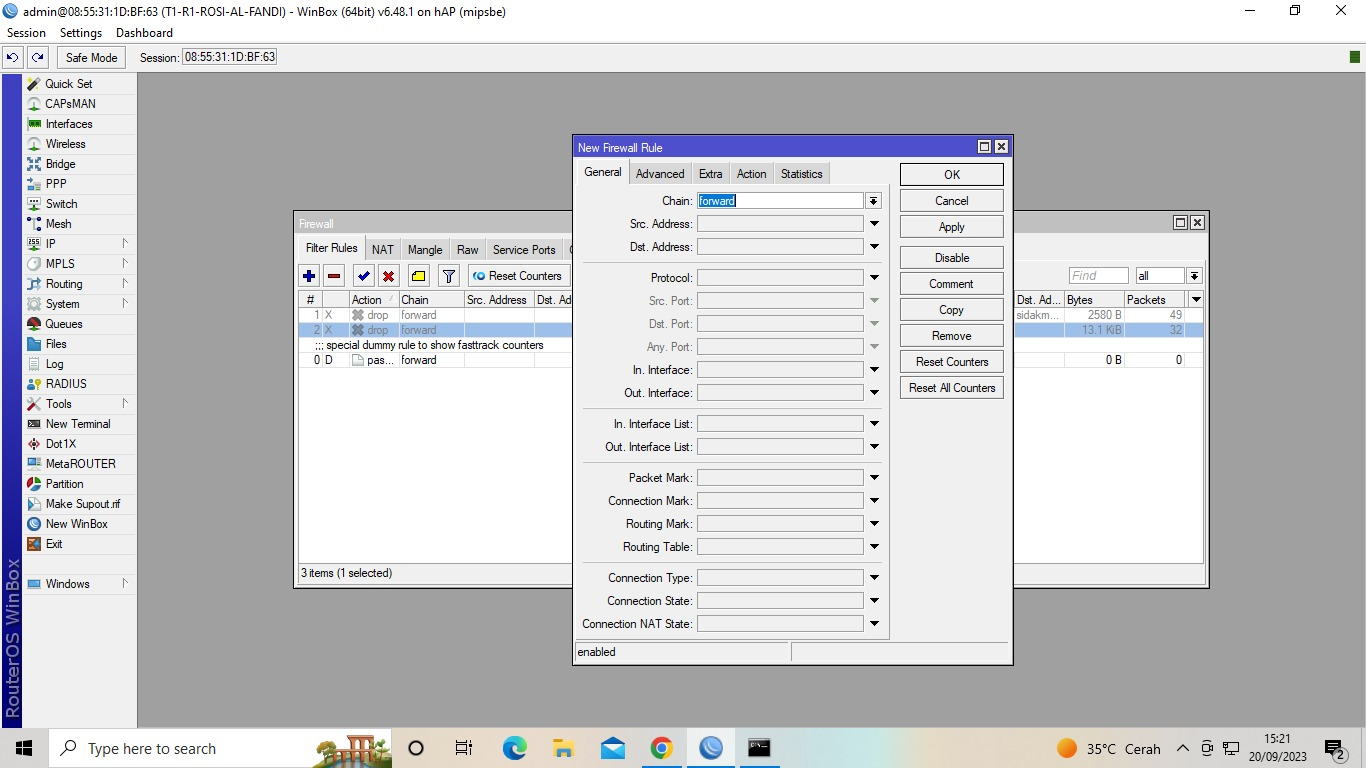Open Queues menu item
The image size is (1366, 768).
[64, 324]
